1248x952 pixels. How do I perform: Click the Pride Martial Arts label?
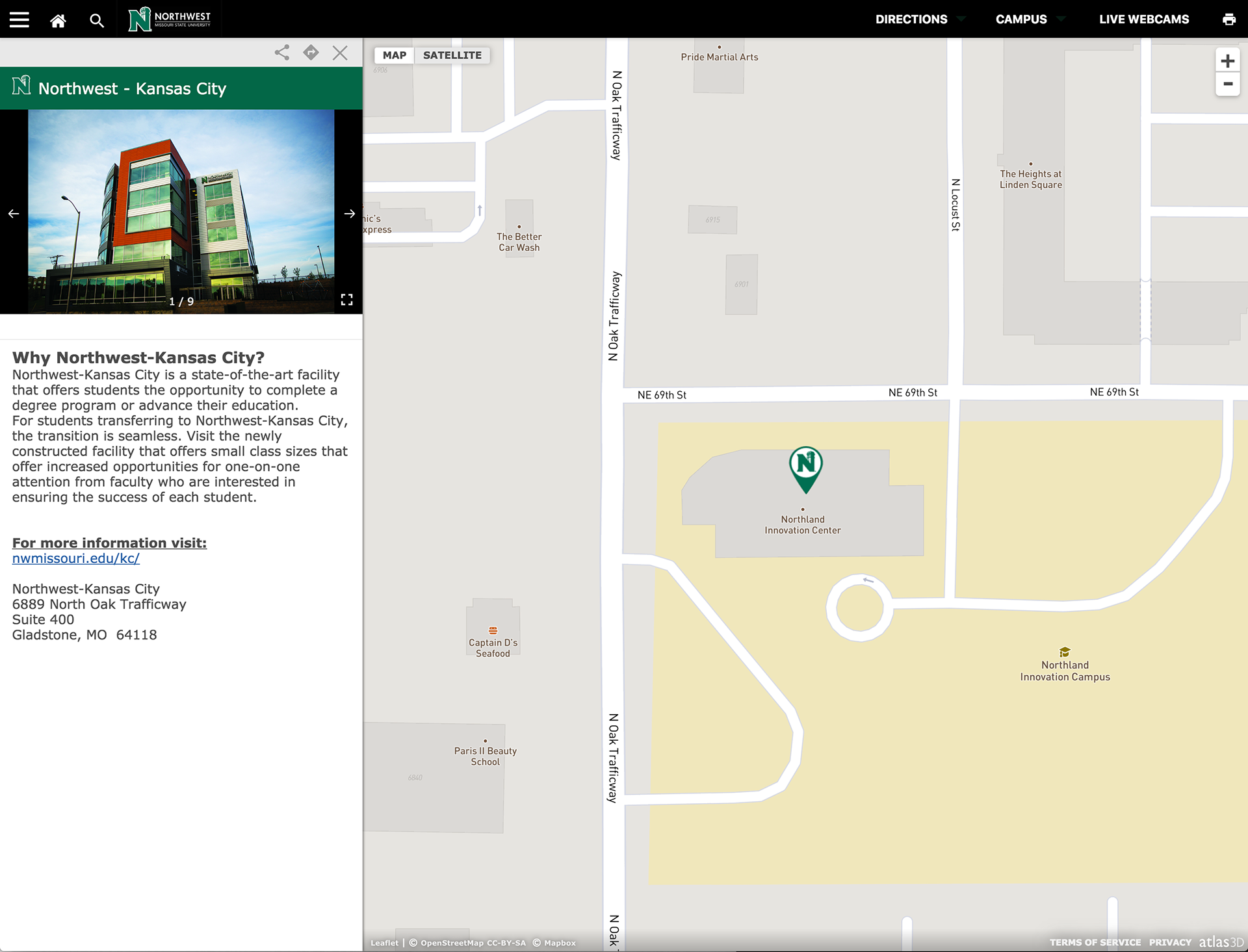[x=719, y=57]
